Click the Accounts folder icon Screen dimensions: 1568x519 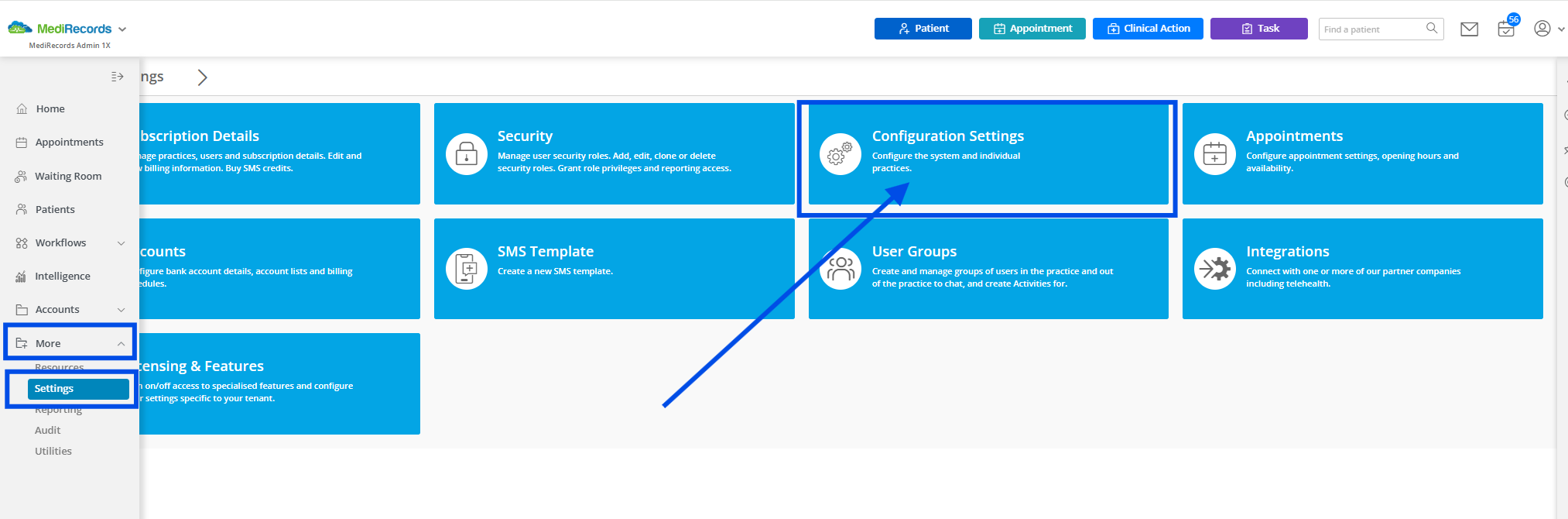point(22,310)
